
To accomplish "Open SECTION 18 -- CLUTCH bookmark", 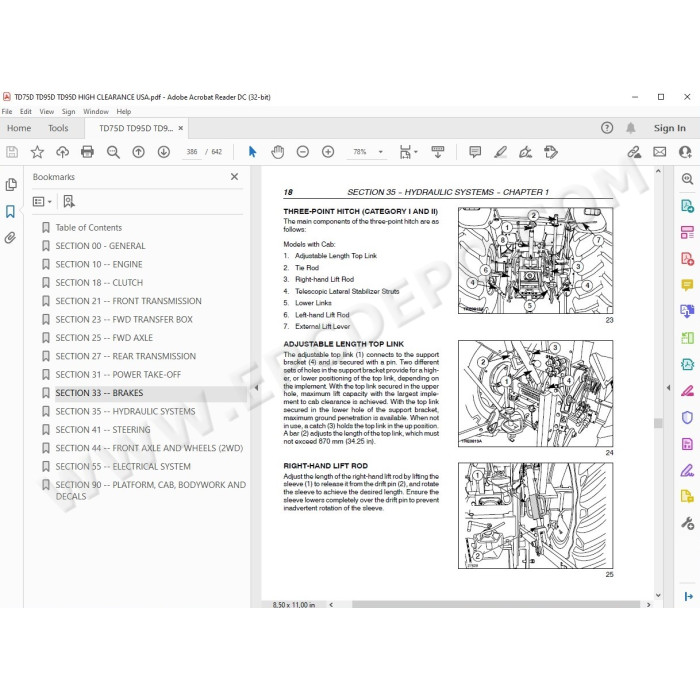I will coord(99,283).
